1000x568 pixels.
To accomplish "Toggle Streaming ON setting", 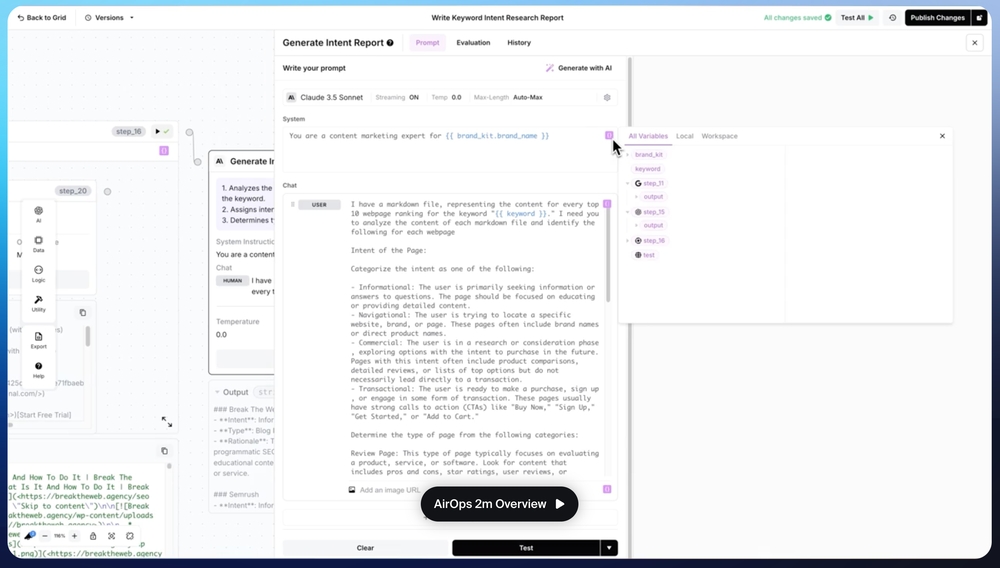I will pyautogui.click(x=397, y=98).
